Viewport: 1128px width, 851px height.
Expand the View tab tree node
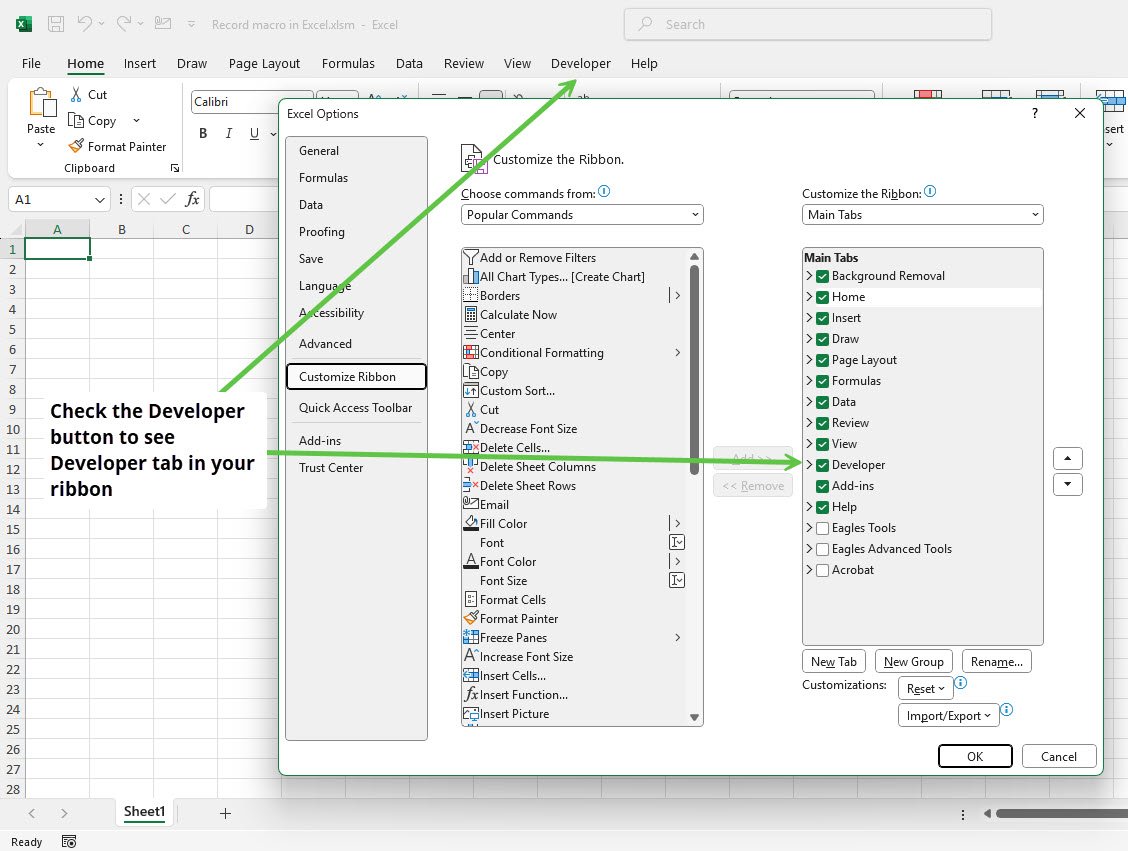pyautogui.click(x=809, y=443)
